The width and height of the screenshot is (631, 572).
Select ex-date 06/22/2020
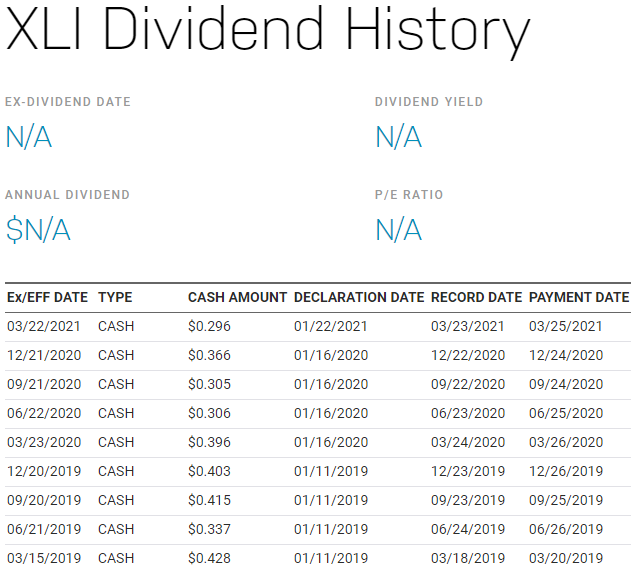pos(44,413)
